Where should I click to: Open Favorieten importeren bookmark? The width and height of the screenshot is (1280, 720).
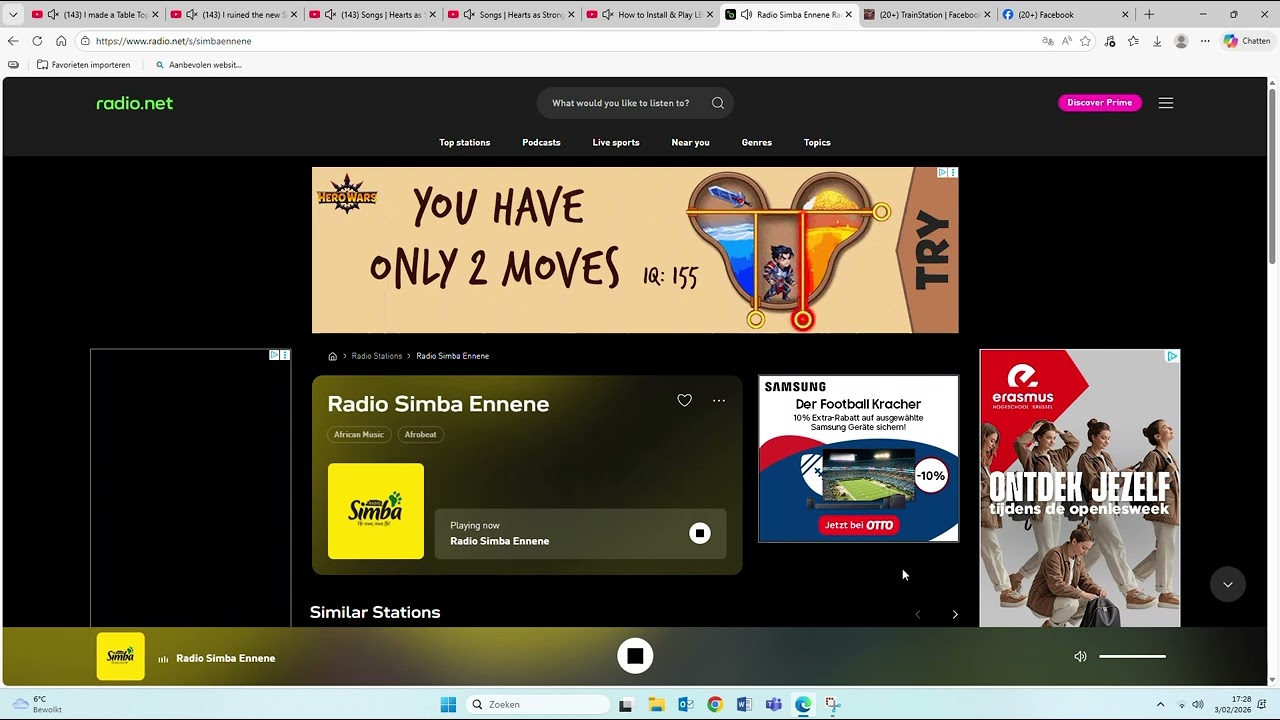[x=84, y=65]
